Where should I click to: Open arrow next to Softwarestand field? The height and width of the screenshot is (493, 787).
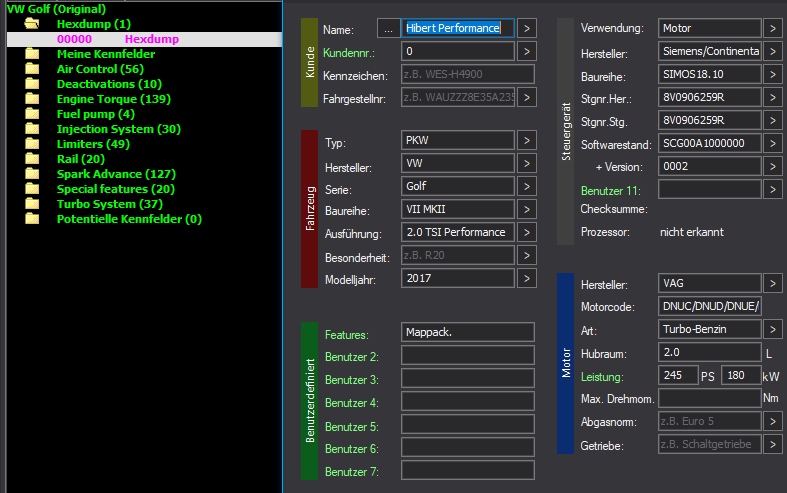point(773,144)
